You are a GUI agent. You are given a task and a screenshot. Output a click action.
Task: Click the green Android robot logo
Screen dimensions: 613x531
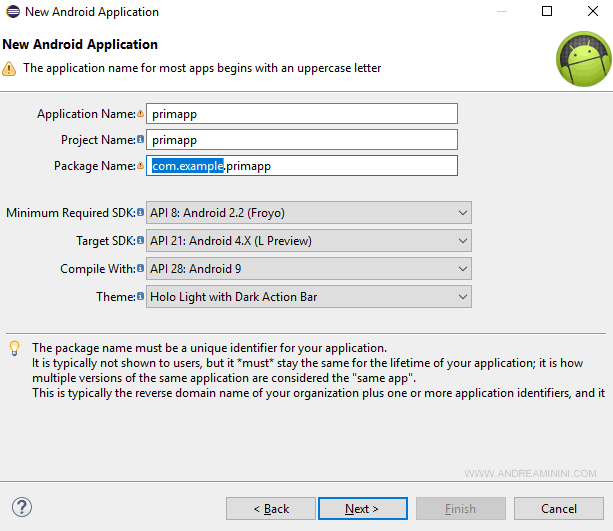point(582,59)
